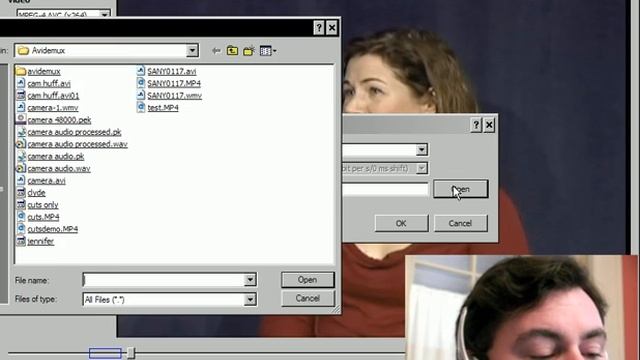Select camera-1.wmv file

point(53,108)
